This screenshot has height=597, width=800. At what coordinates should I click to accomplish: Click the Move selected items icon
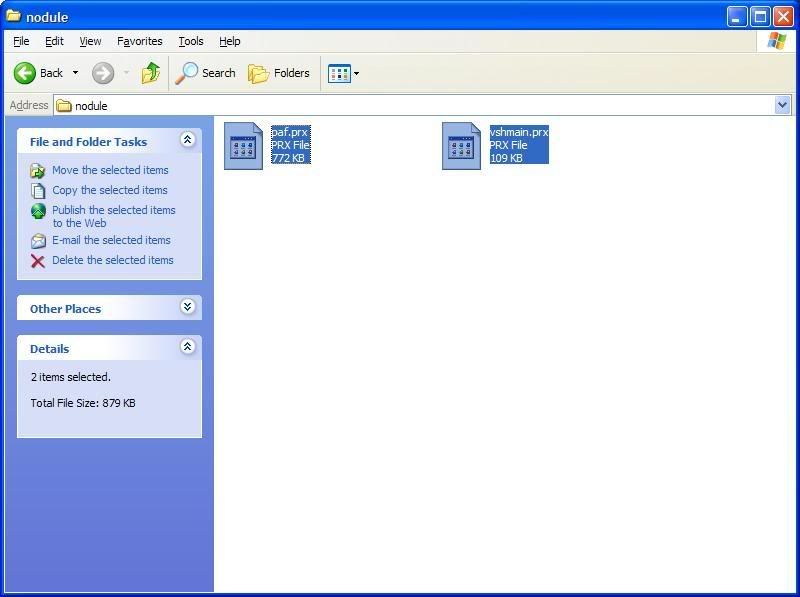click(x=38, y=170)
